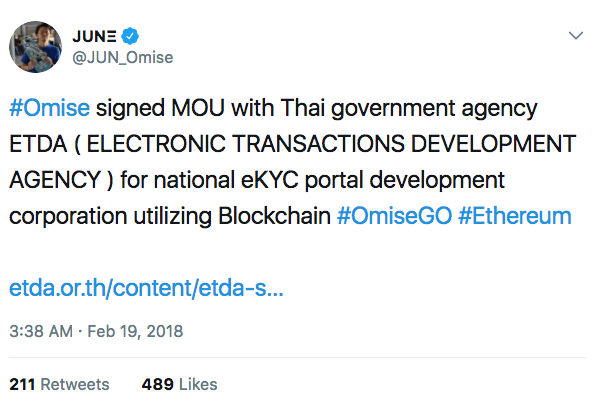
Task: Click the 3:38 AM timestamp
Action: pos(41,331)
